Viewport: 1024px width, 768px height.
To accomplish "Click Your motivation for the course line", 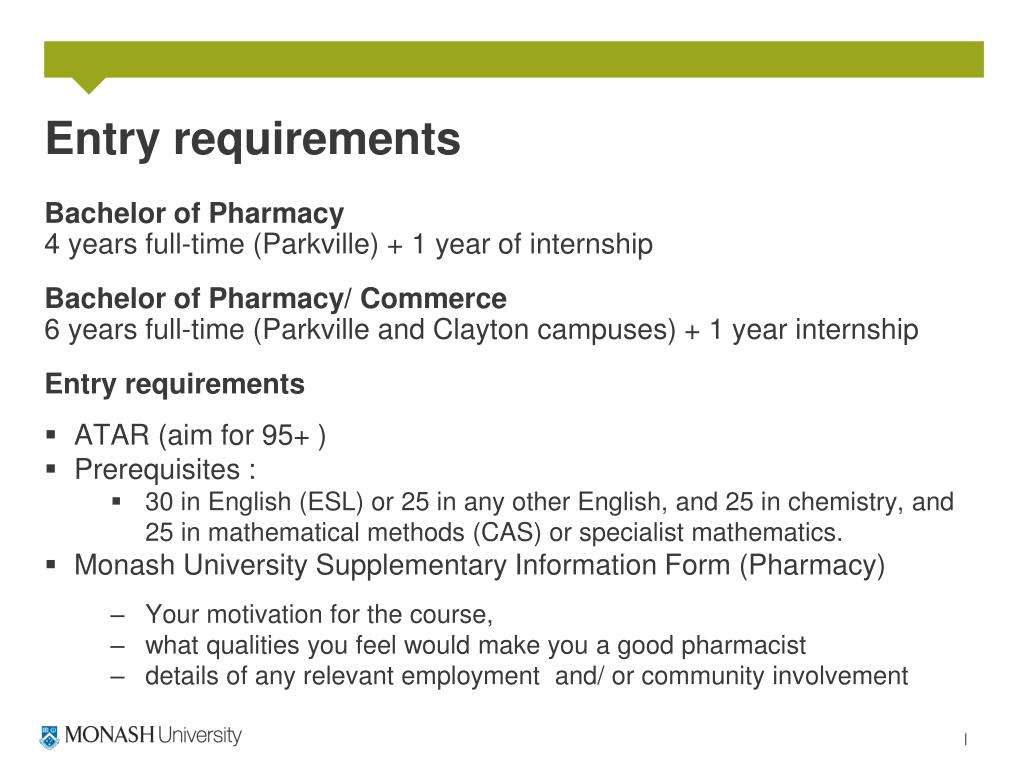I will click(319, 615).
